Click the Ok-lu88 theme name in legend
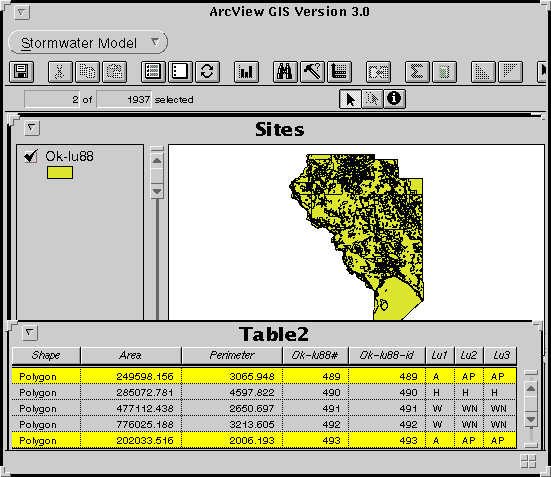This screenshot has height=477, width=551. point(70,156)
